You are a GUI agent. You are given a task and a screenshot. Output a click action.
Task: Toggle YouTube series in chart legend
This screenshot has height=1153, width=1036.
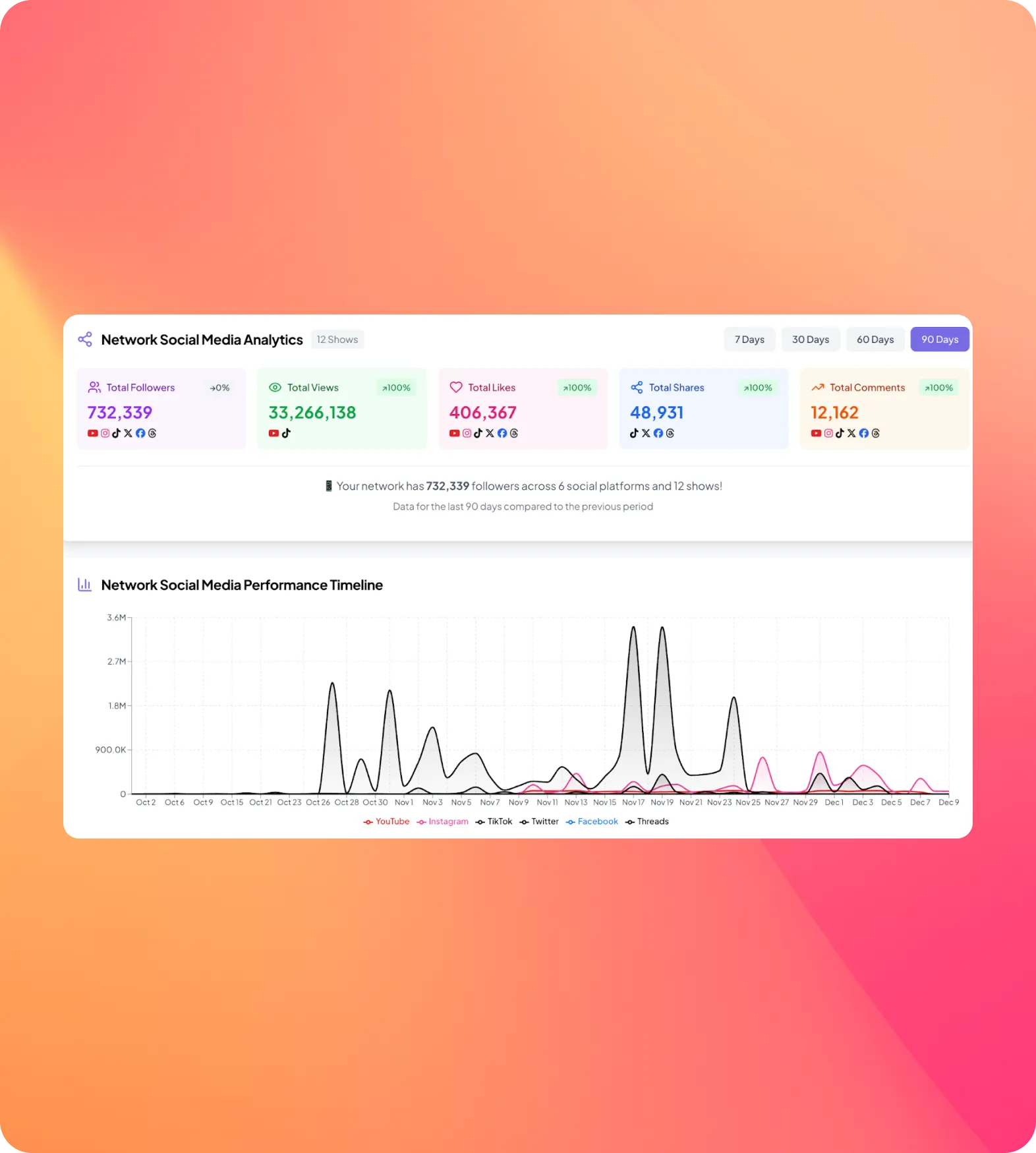click(x=386, y=821)
